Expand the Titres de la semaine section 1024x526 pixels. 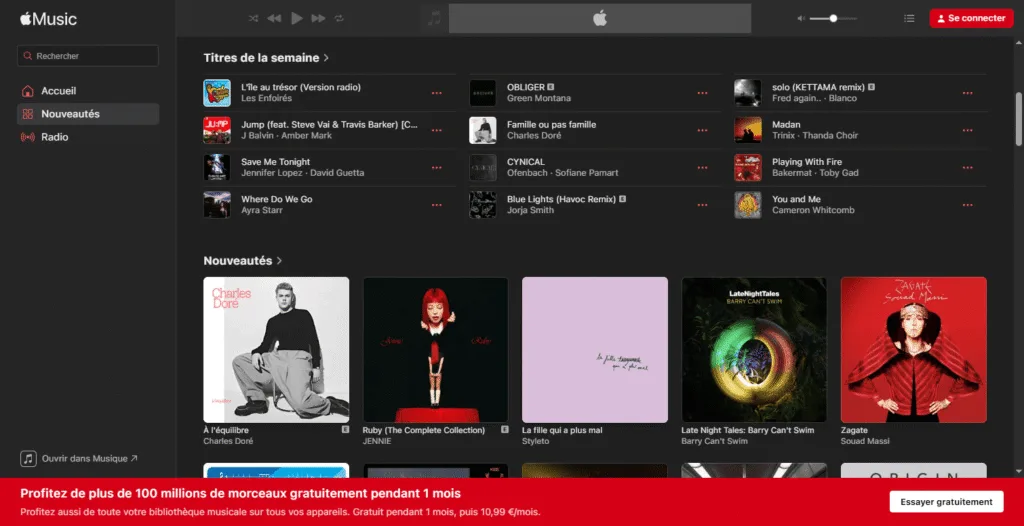pos(266,58)
